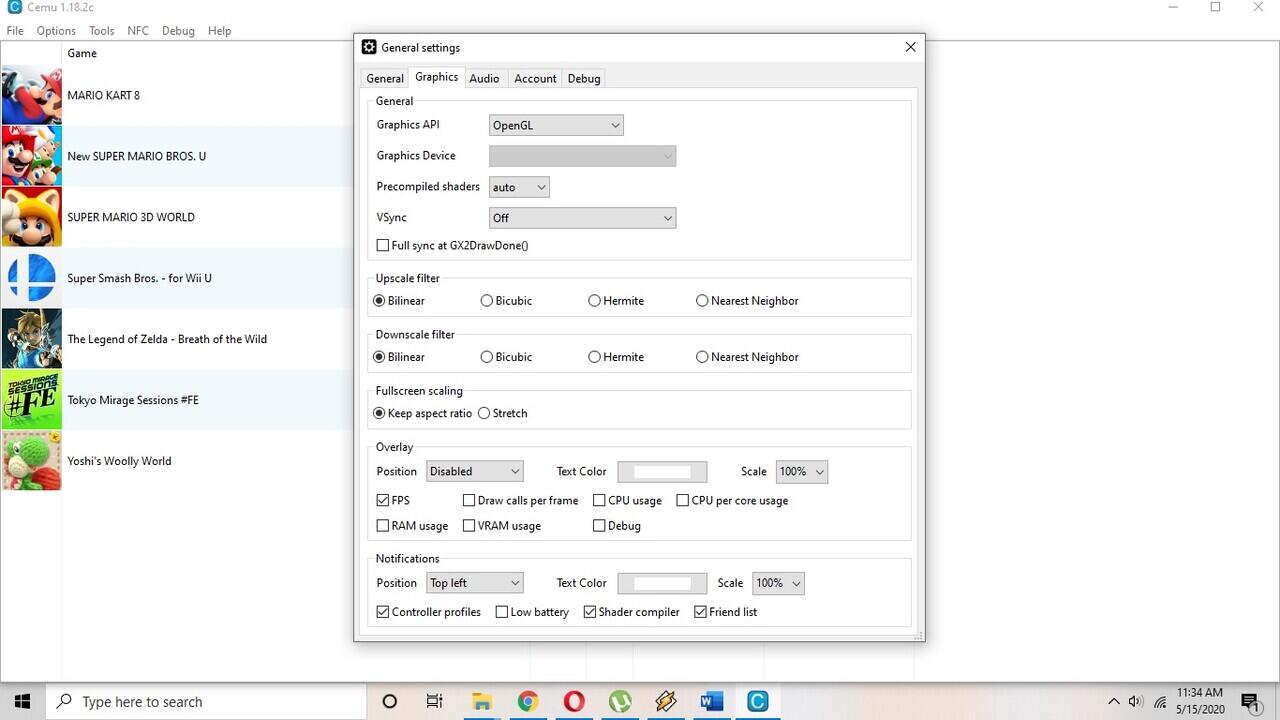Open Notifications Position dropdown
Image resolution: width=1280 pixels, height=720 pixels.
coord(475,583)
